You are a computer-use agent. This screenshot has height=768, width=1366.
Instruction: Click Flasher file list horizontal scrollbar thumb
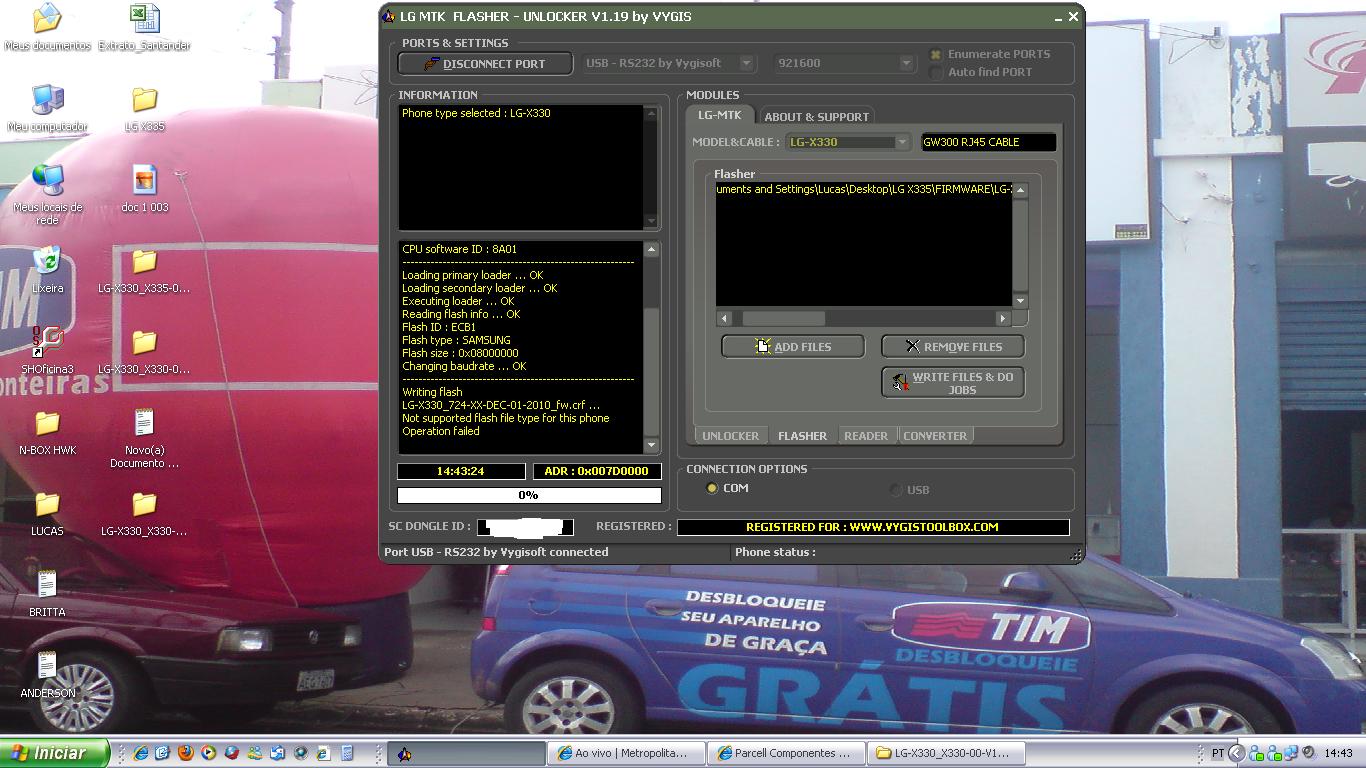pos(783,318)
